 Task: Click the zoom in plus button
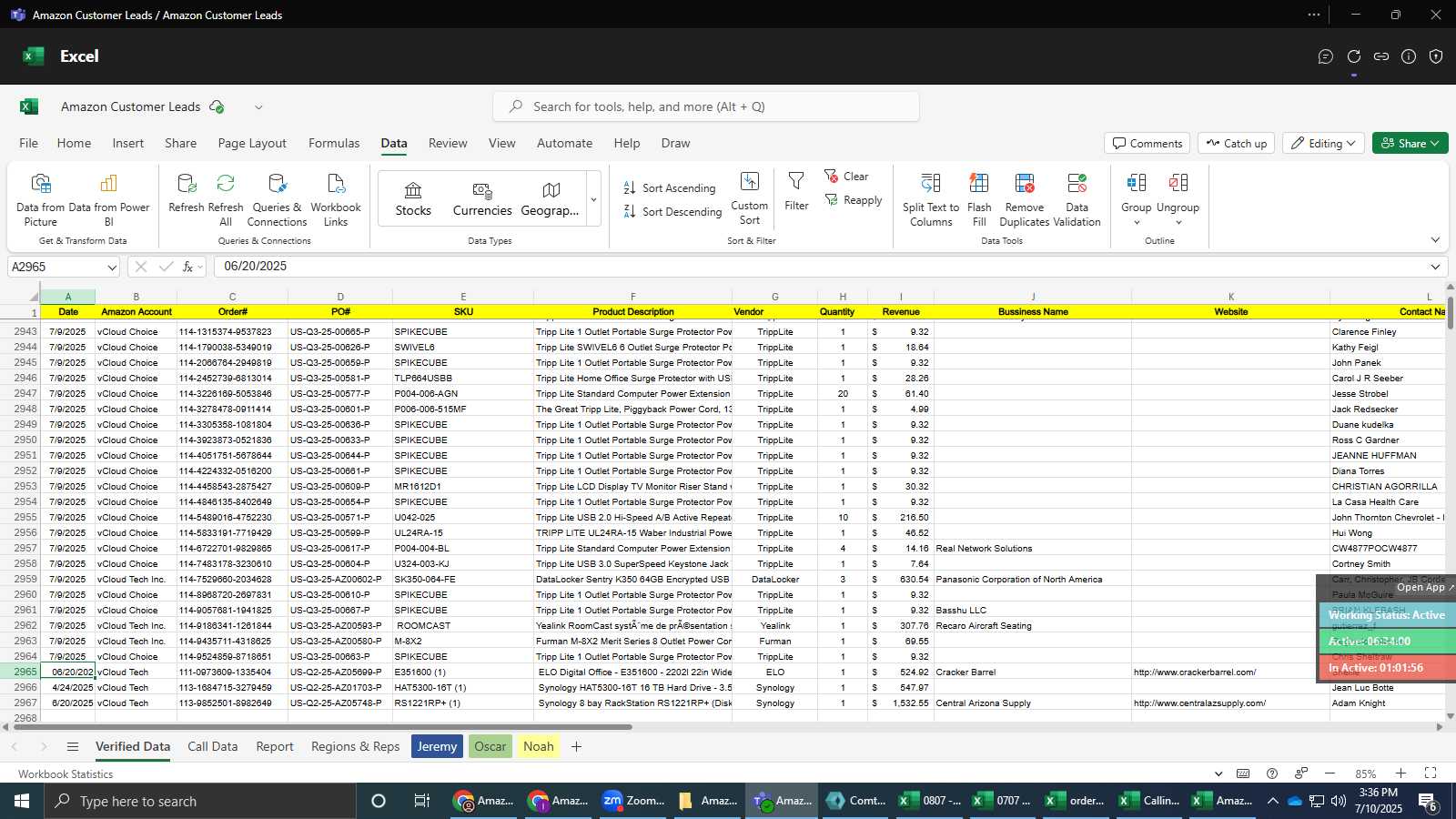(1400, 773)
